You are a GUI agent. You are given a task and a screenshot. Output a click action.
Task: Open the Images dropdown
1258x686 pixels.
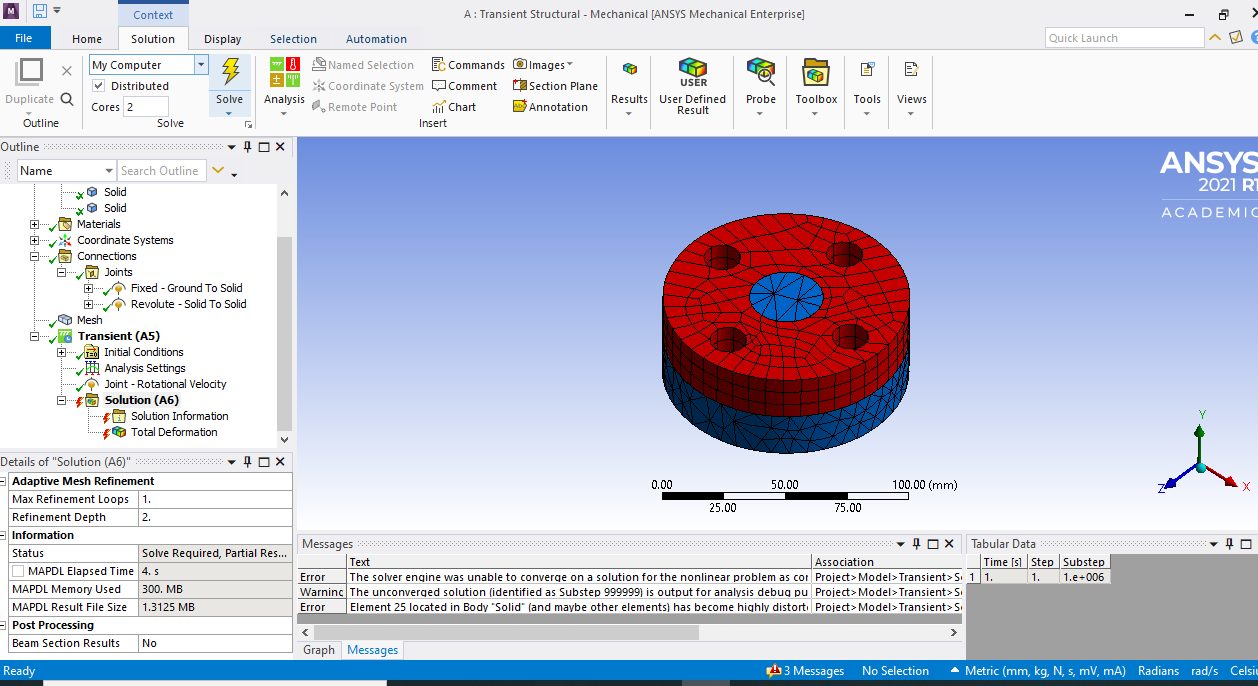point(543,65)
